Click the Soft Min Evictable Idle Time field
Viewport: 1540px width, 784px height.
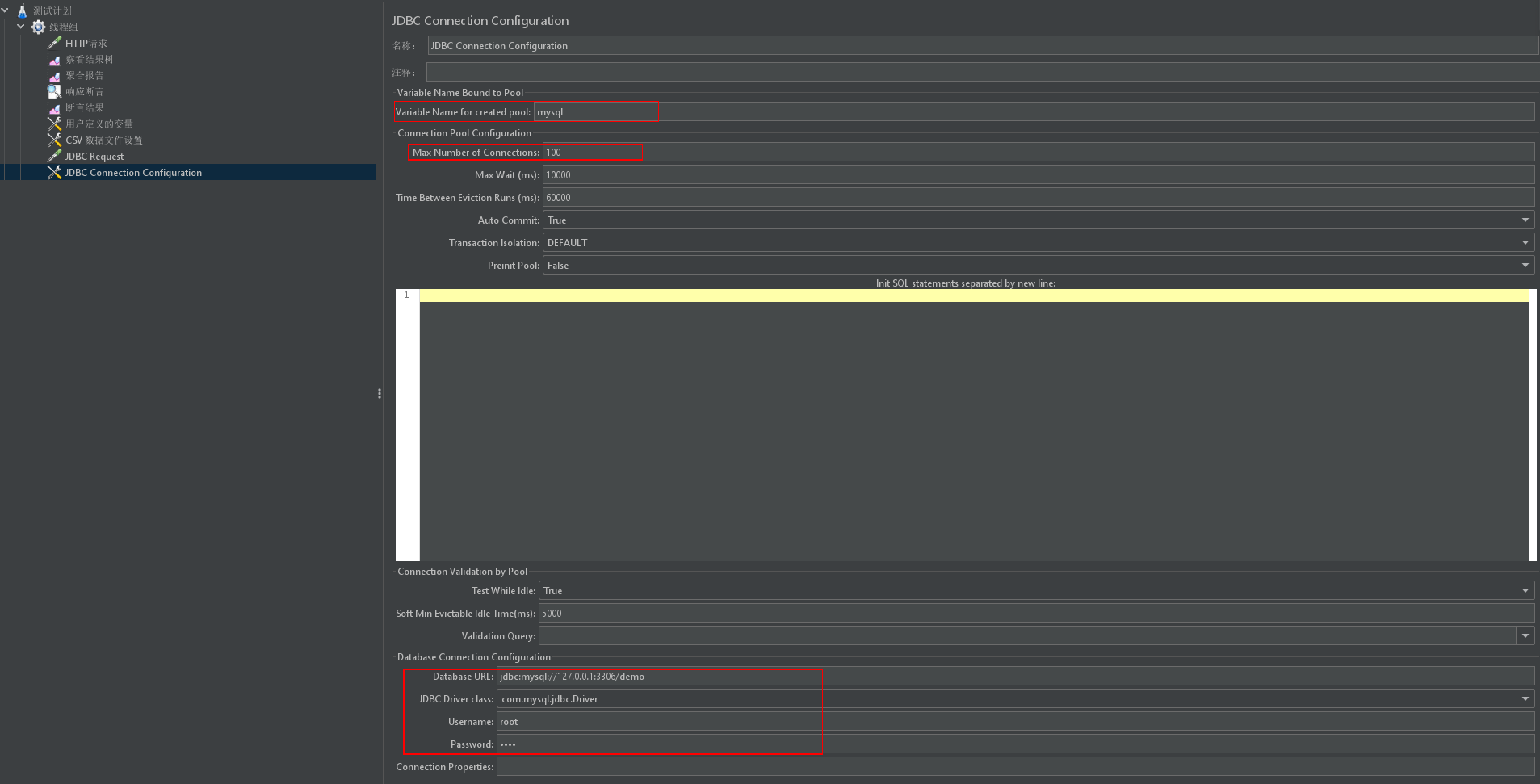coord(1036,613)
